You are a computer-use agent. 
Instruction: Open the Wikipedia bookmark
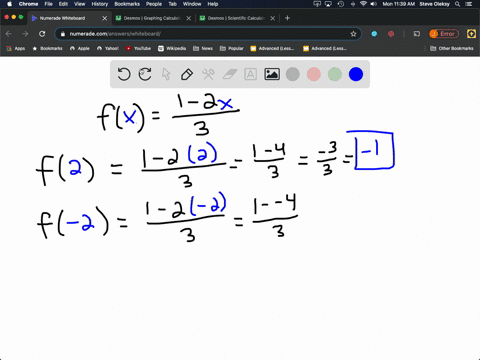(x=172, y=48)
